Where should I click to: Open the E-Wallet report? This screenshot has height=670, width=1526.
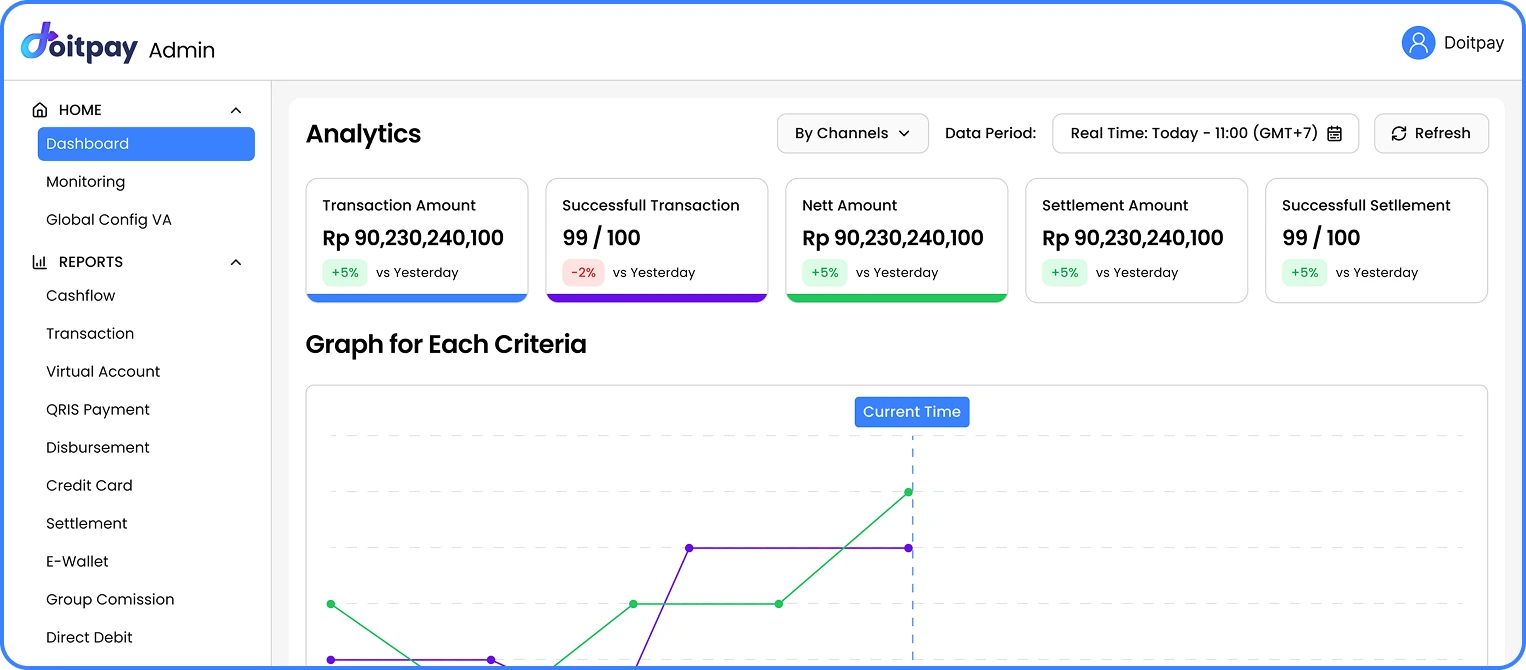tap(77, 562)
